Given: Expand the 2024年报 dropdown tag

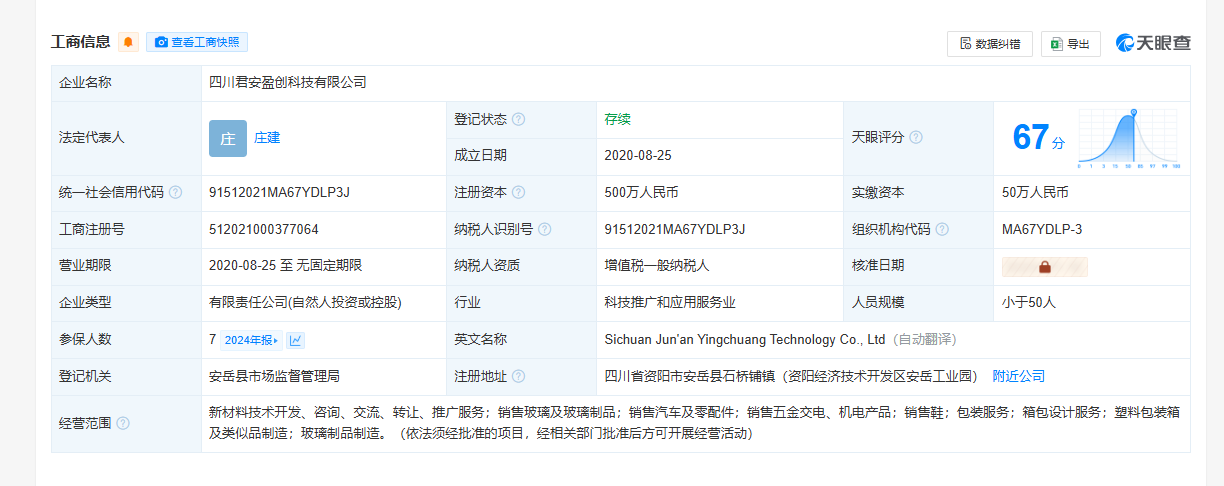Looking at the screenshot, I should click(251, 340).
